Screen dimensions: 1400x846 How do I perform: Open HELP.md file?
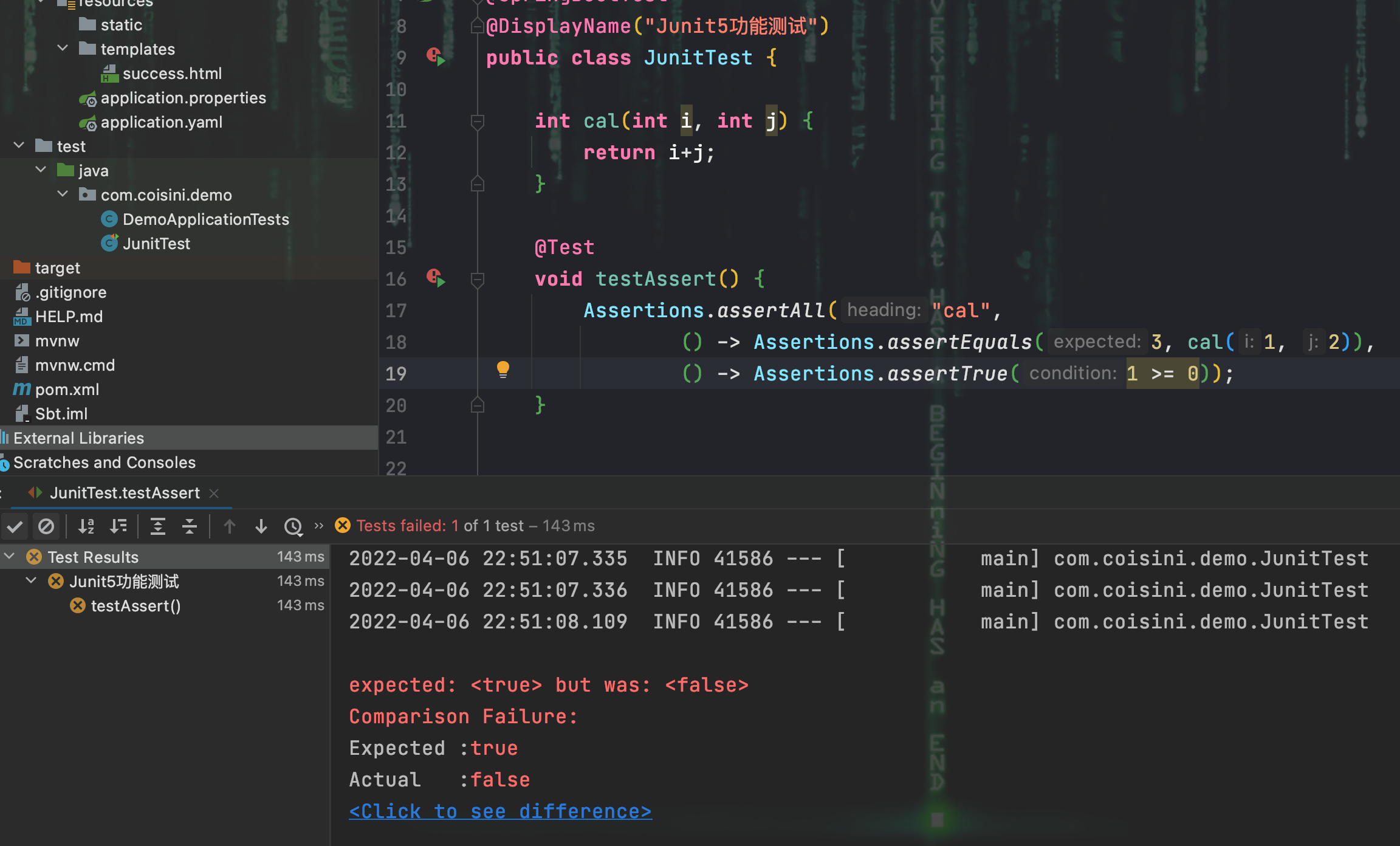point(69,317)
